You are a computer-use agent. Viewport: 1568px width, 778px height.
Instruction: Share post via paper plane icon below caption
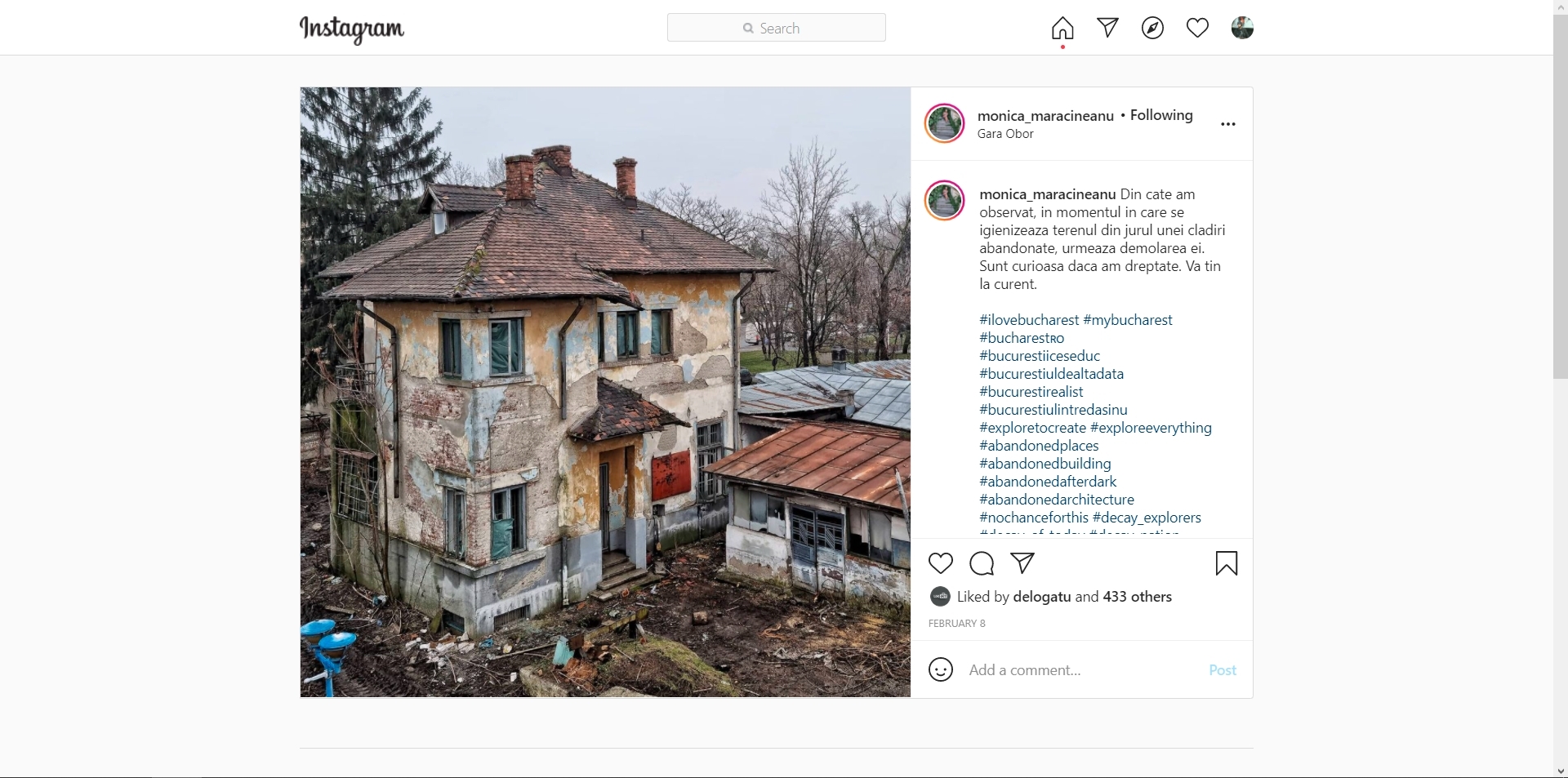click(1022, 562)
